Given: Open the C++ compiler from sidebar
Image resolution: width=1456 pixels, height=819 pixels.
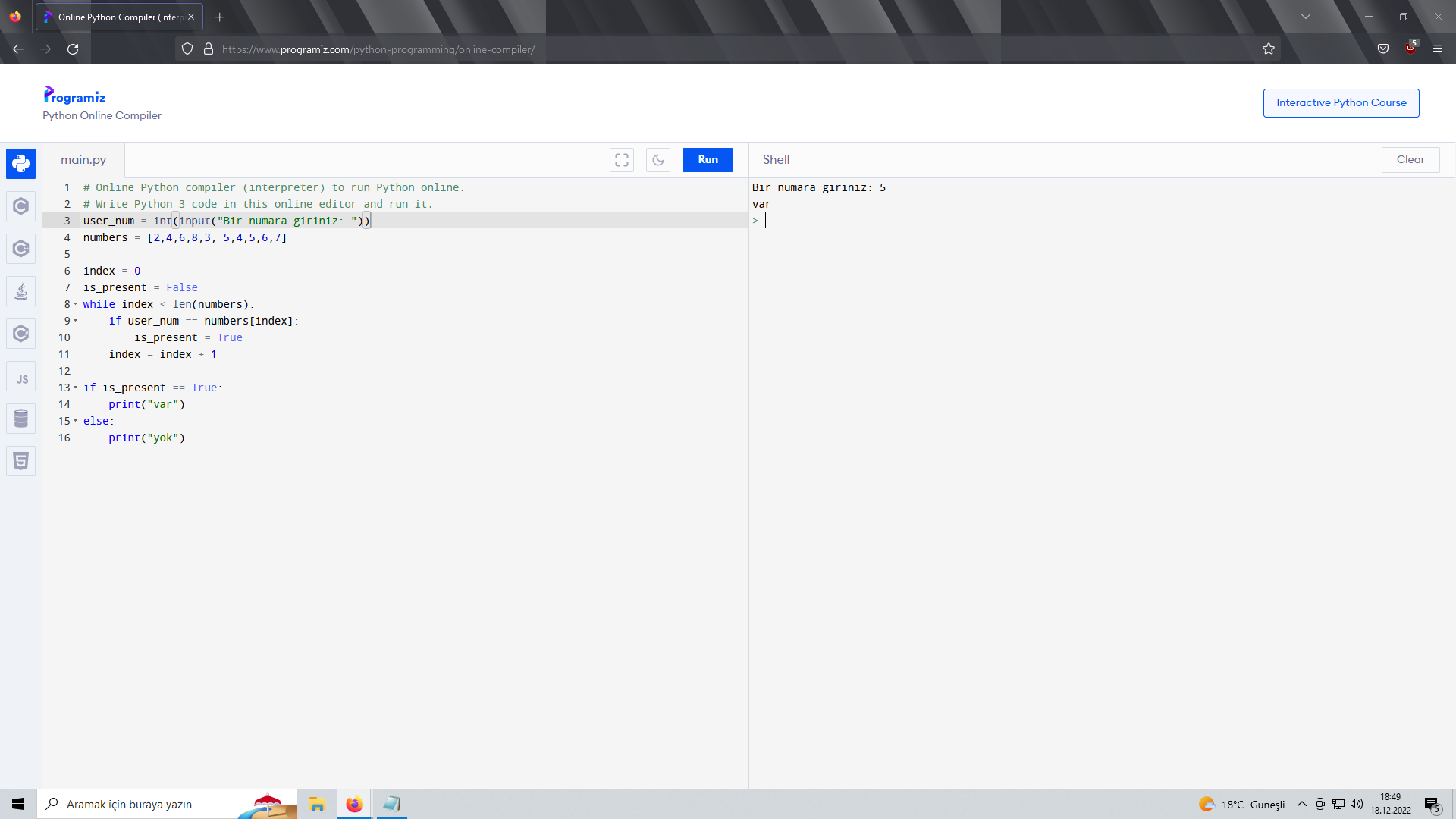Looking at the screenshot, I should (x=20, y=249).
